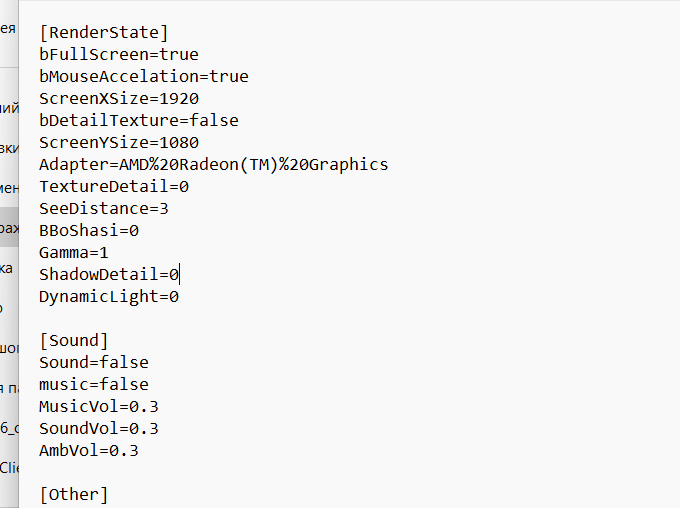Image resolution: width=680 pixels, height=508 pixels.
Task: Place cursor on bFullScreen=true line
Action: click(x=119, y=55)
